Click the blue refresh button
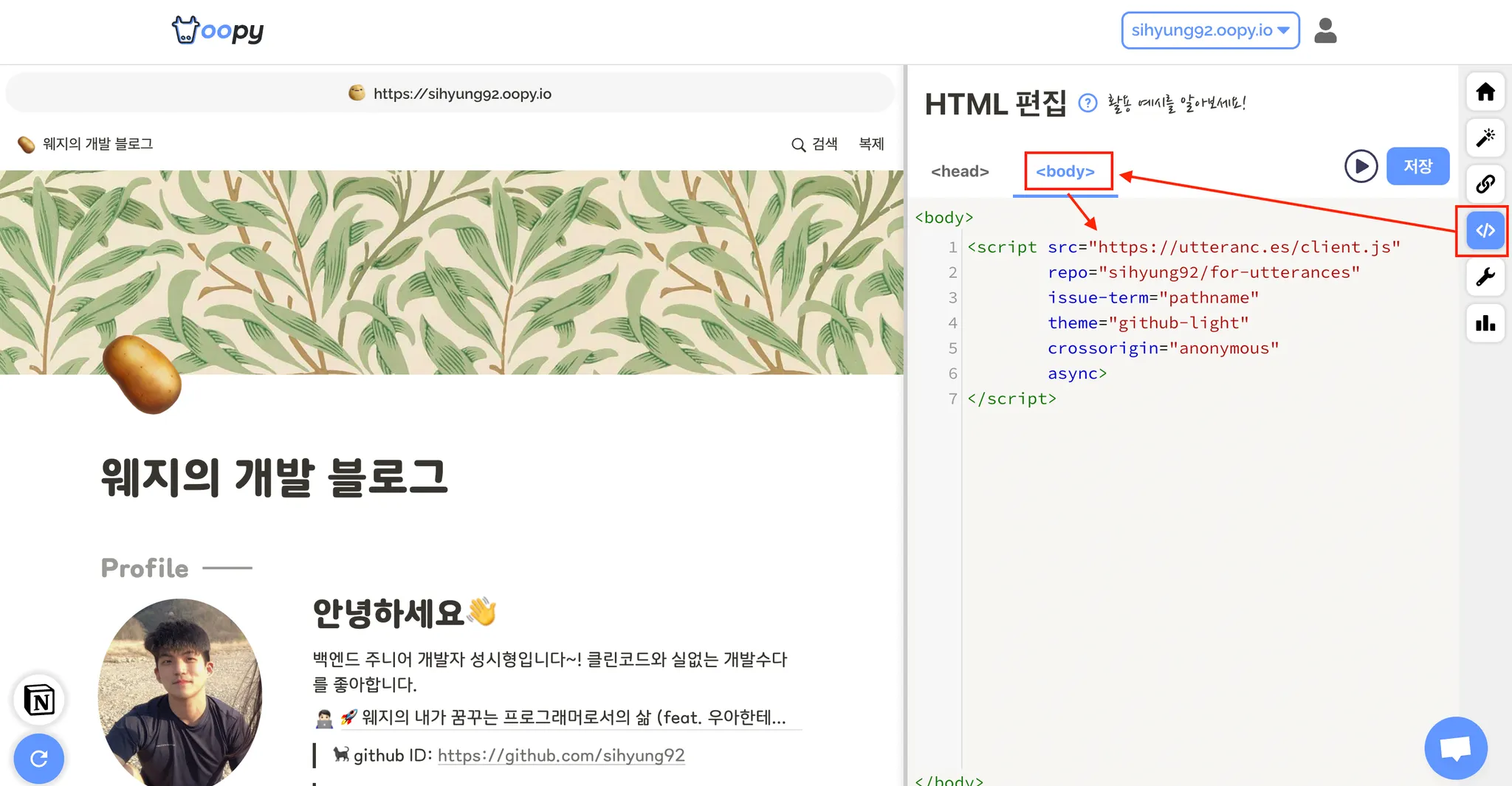This screenshot has width=1512, height=786. click(x=39, y=758)
